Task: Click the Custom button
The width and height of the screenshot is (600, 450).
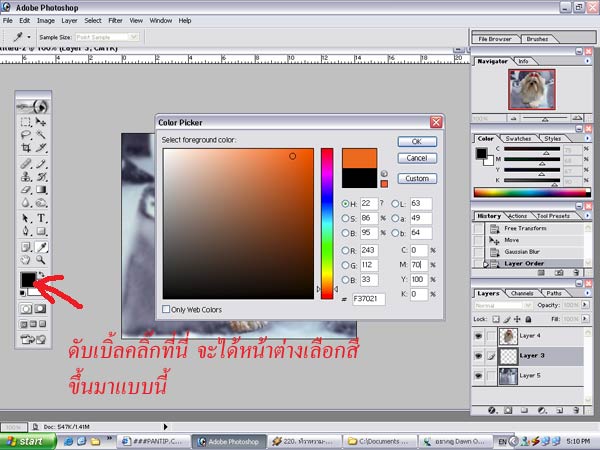Action: 417,179
